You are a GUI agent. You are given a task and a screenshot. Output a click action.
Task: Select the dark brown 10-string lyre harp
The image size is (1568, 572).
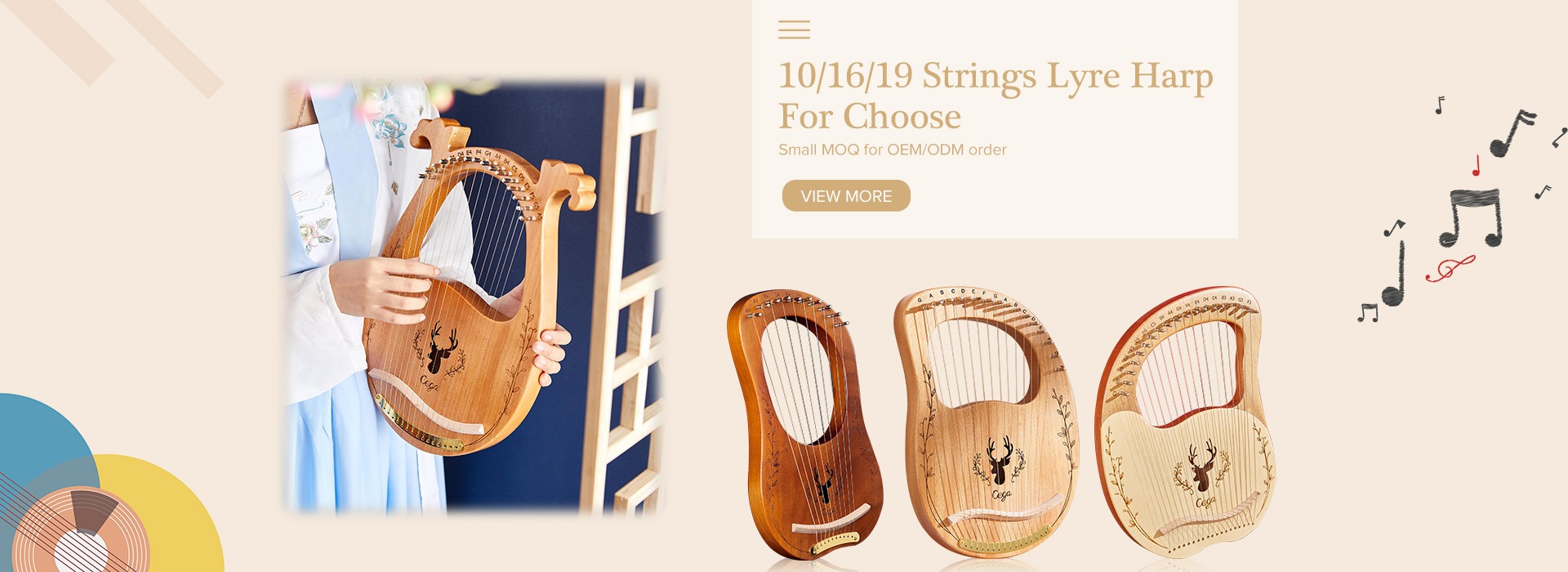(x=803, y=423)
